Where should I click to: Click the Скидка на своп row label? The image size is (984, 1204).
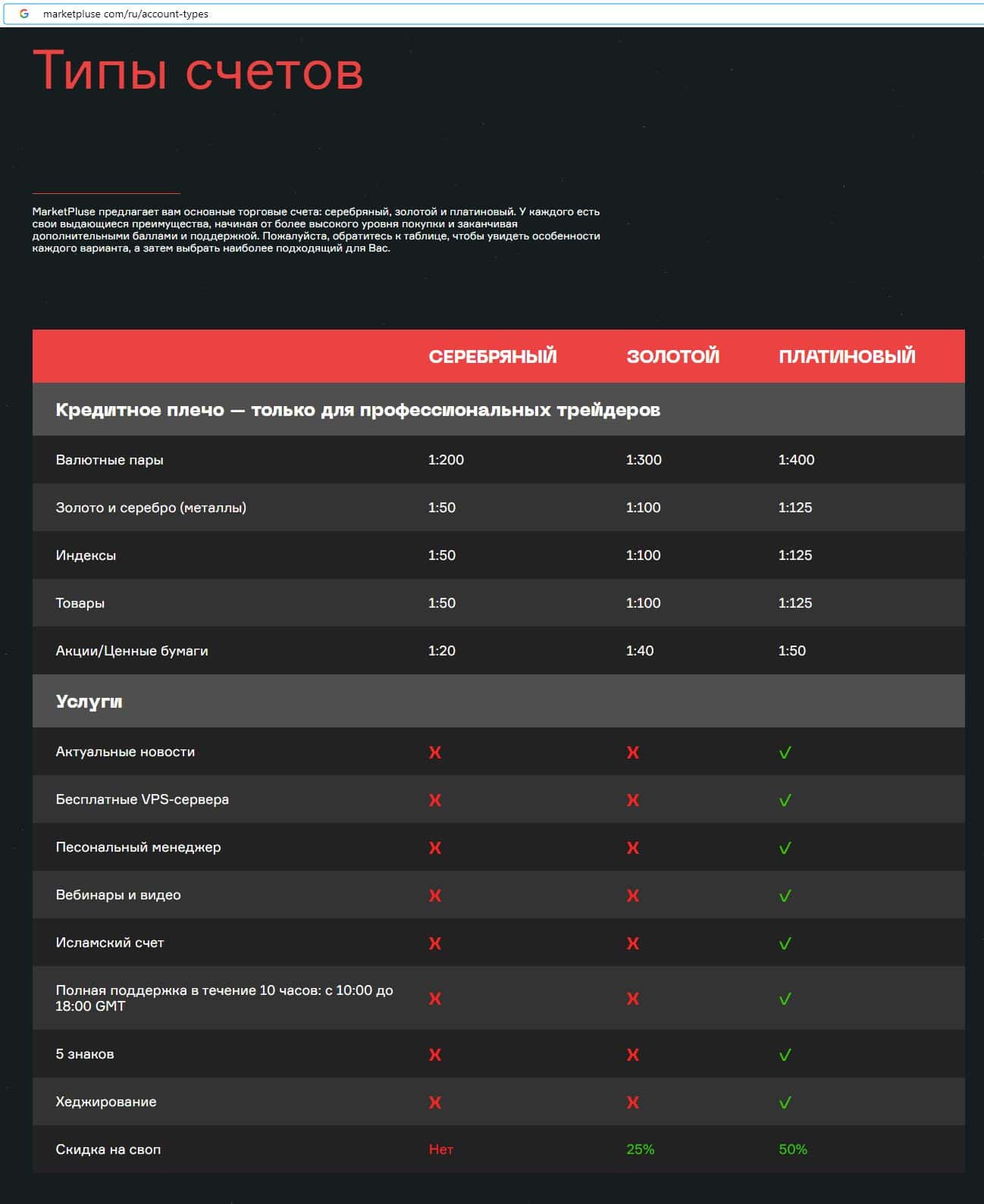click(x=108, y=1149)
